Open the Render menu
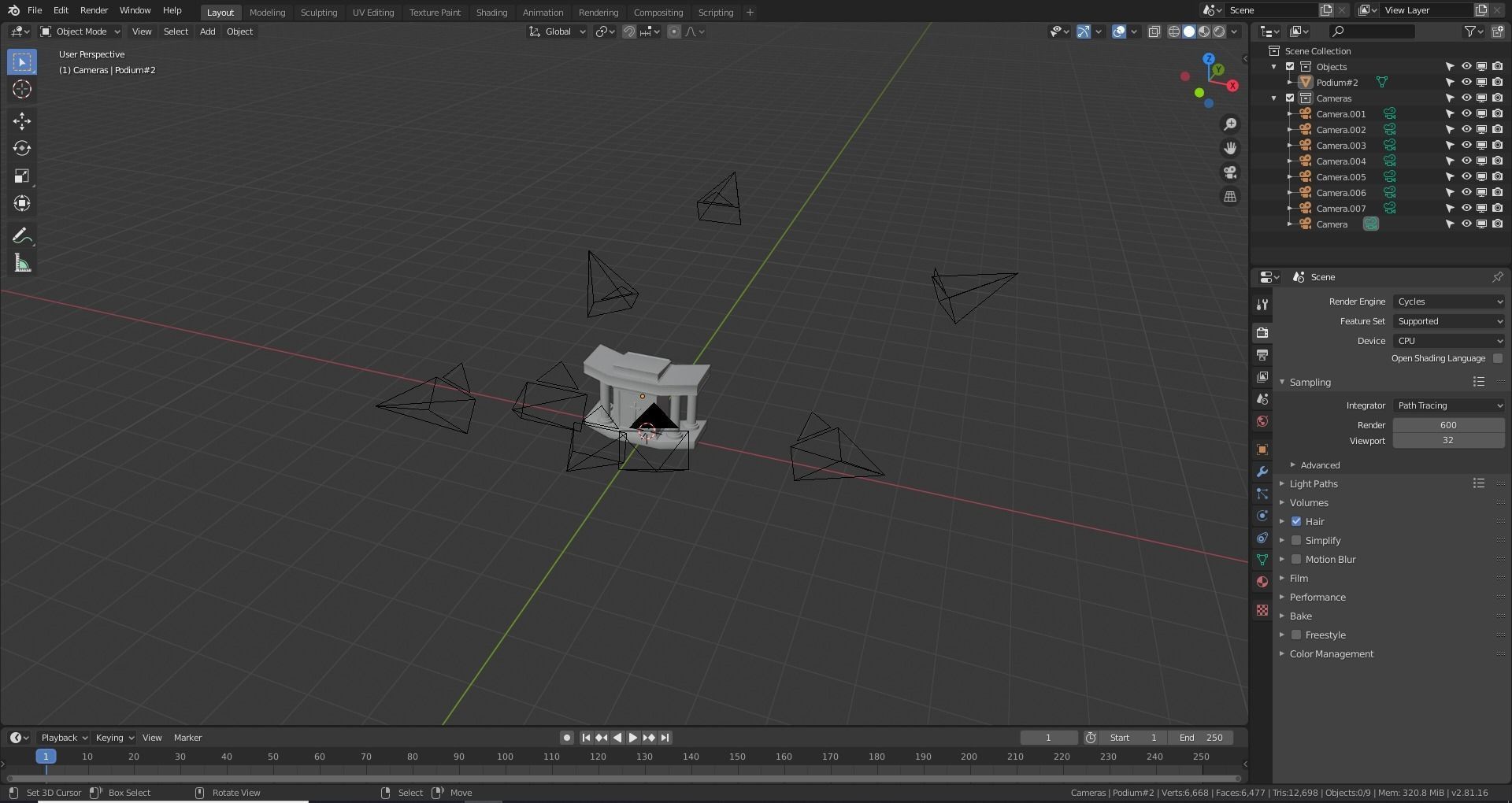The width and height of the screenshot is (1512, 803). tap(94, 10)
